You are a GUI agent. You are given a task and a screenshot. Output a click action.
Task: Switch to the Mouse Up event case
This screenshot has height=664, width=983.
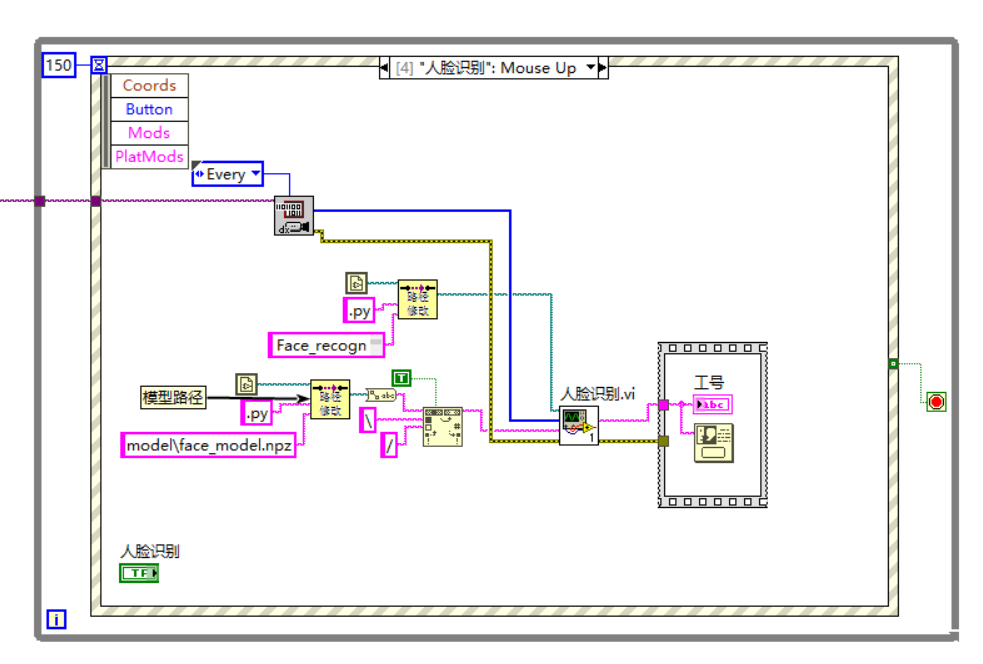492,68
